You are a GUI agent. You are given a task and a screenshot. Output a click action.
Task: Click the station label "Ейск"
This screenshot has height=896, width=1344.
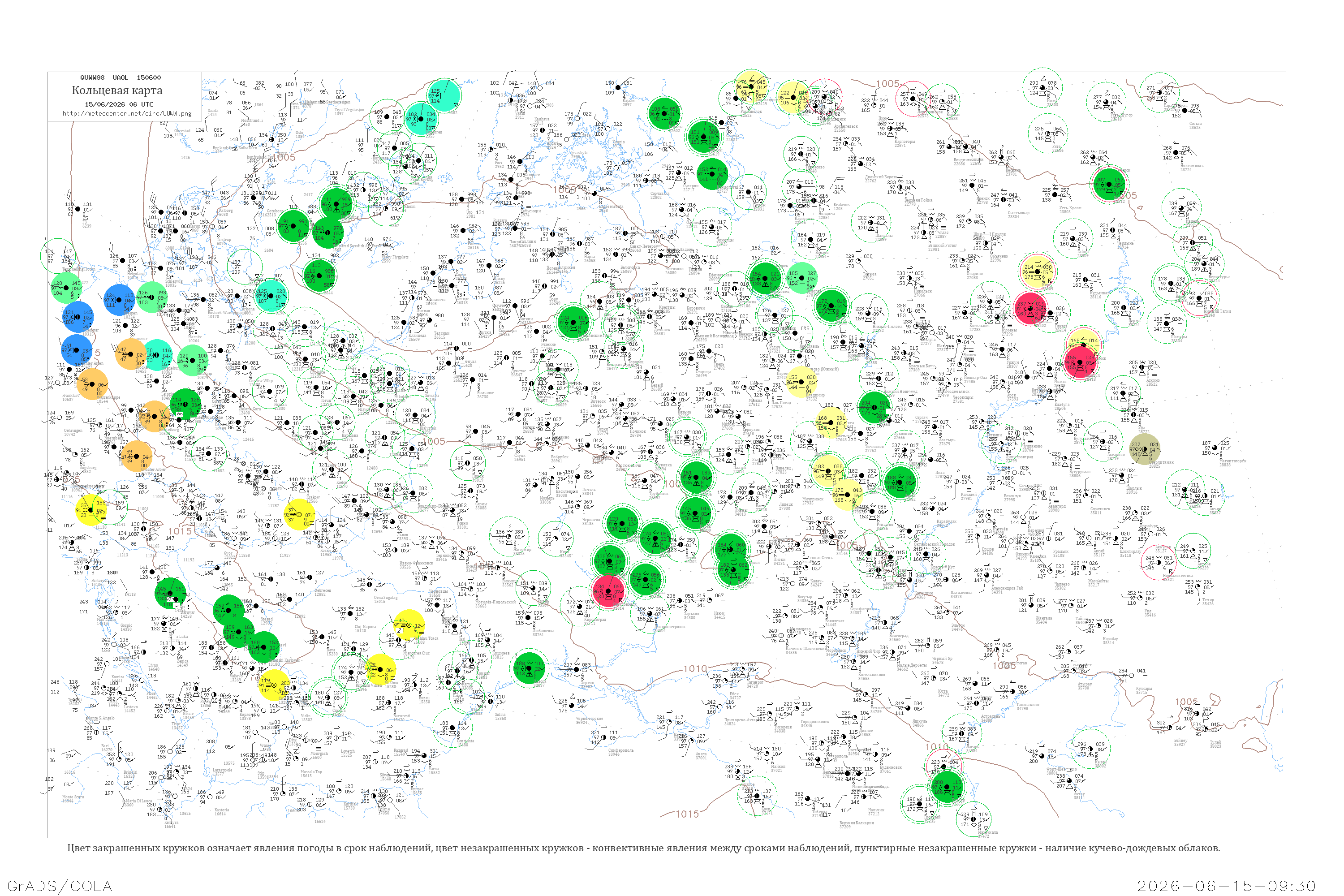(x=734, y=694)
